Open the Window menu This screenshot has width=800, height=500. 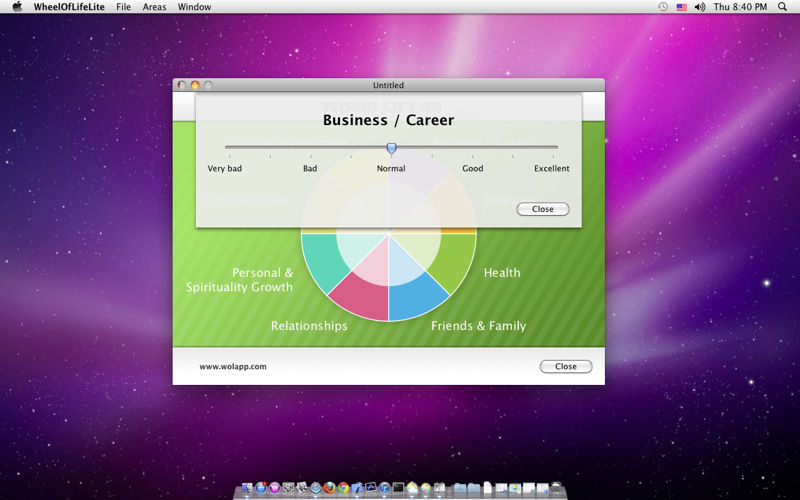pos(194,7)
